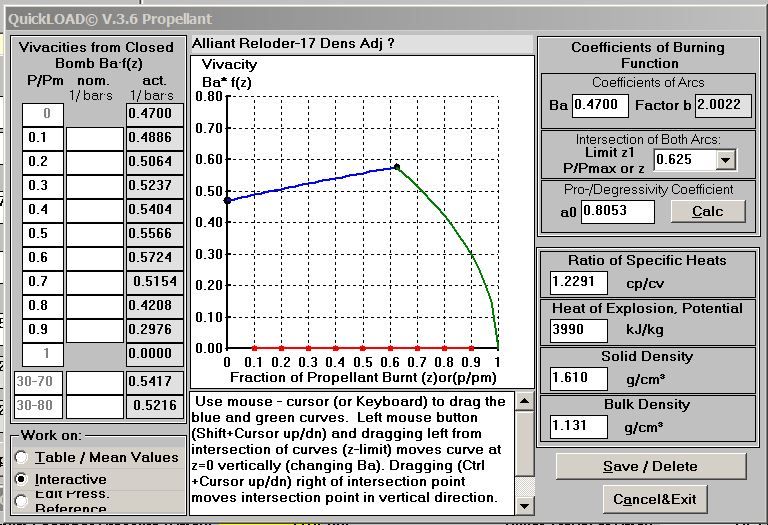Click the P/Pm 0.5 cell
This screenshot has height=525, width=768.
coord(43,235)
